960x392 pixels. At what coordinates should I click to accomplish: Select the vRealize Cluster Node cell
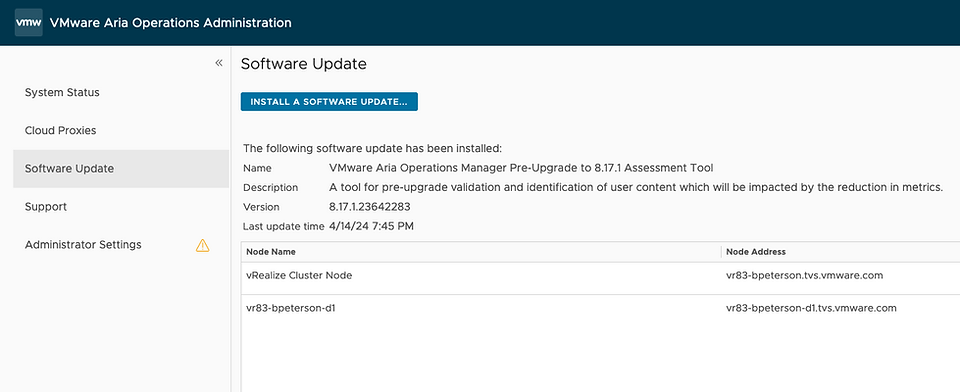(299, 276)
